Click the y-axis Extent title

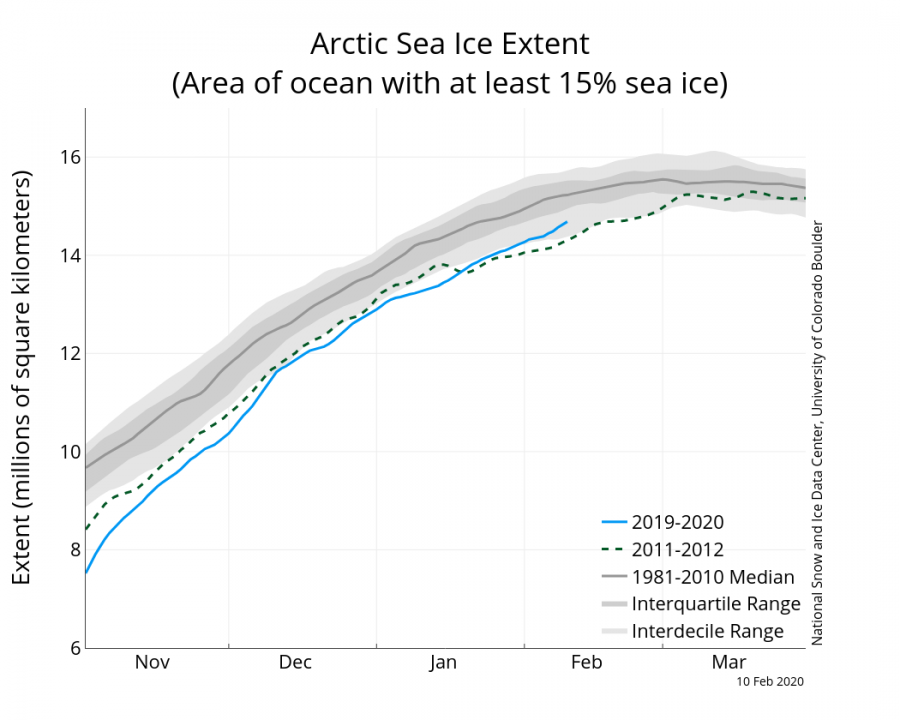pyautogui.click(x=21, y=377)
